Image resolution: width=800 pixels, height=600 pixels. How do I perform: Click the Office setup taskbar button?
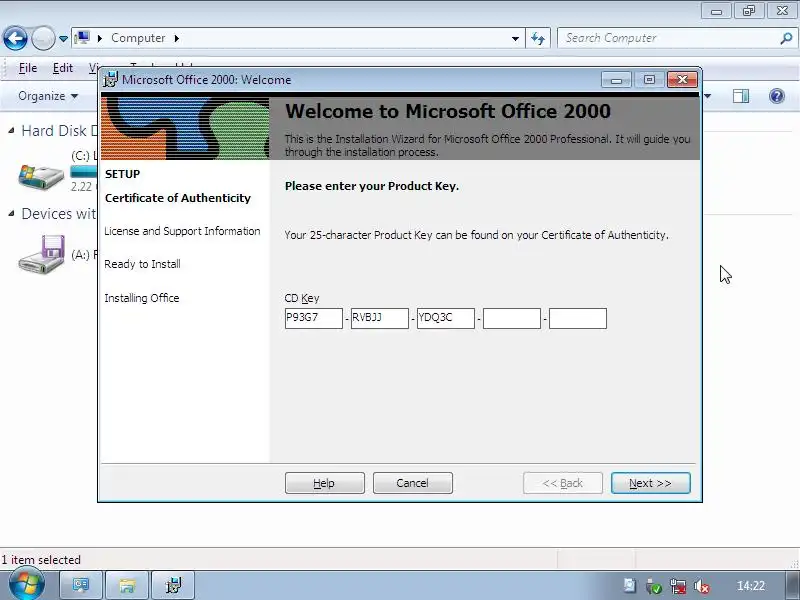pyautogui.click(x=173, y=585)
